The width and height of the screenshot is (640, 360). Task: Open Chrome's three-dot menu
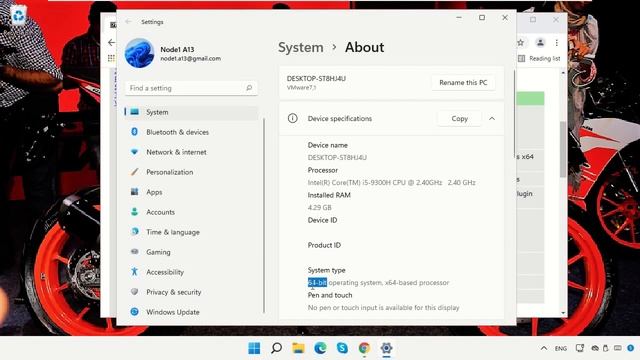click(x=557, y=42)
